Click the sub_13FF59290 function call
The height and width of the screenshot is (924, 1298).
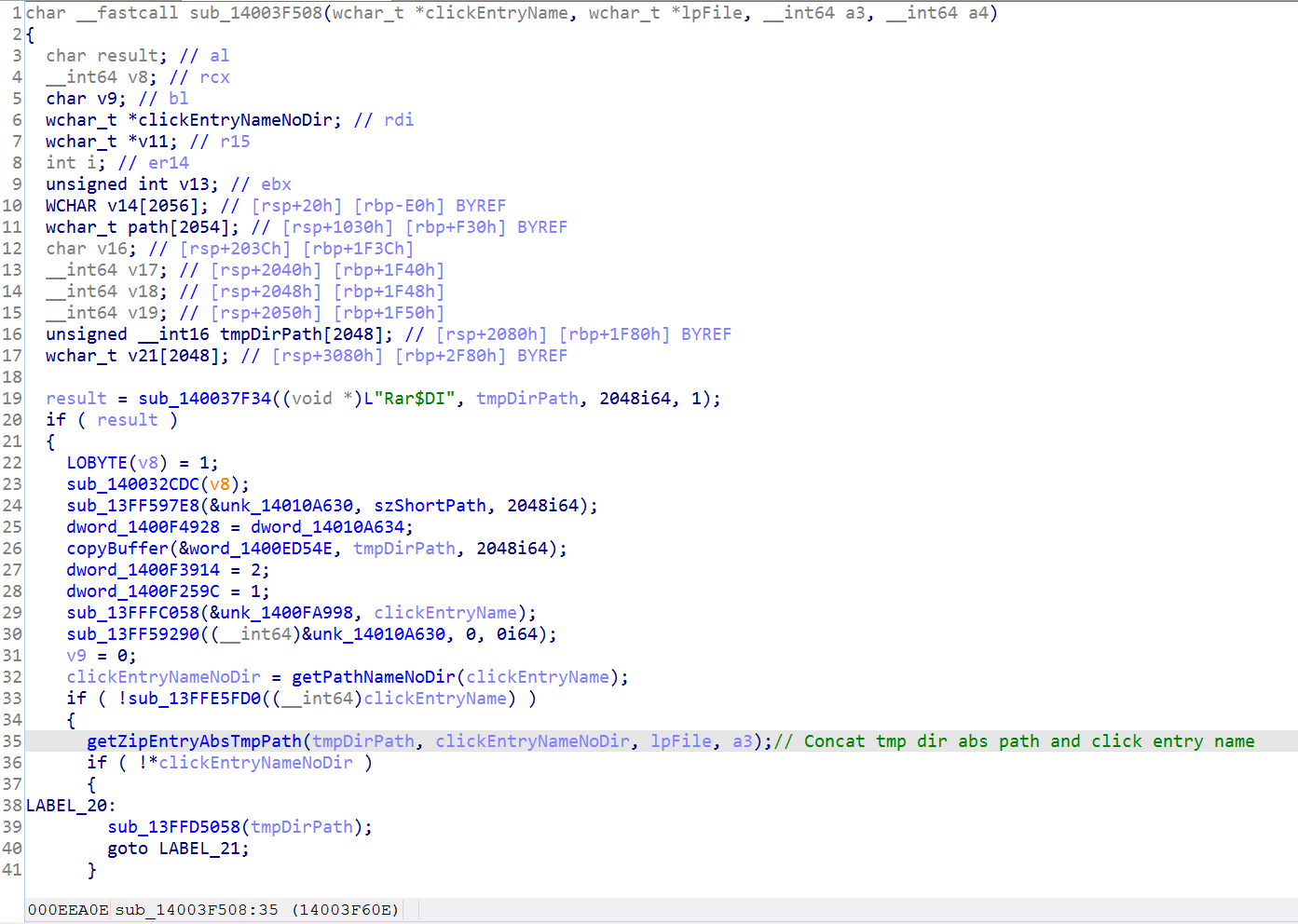132,634
